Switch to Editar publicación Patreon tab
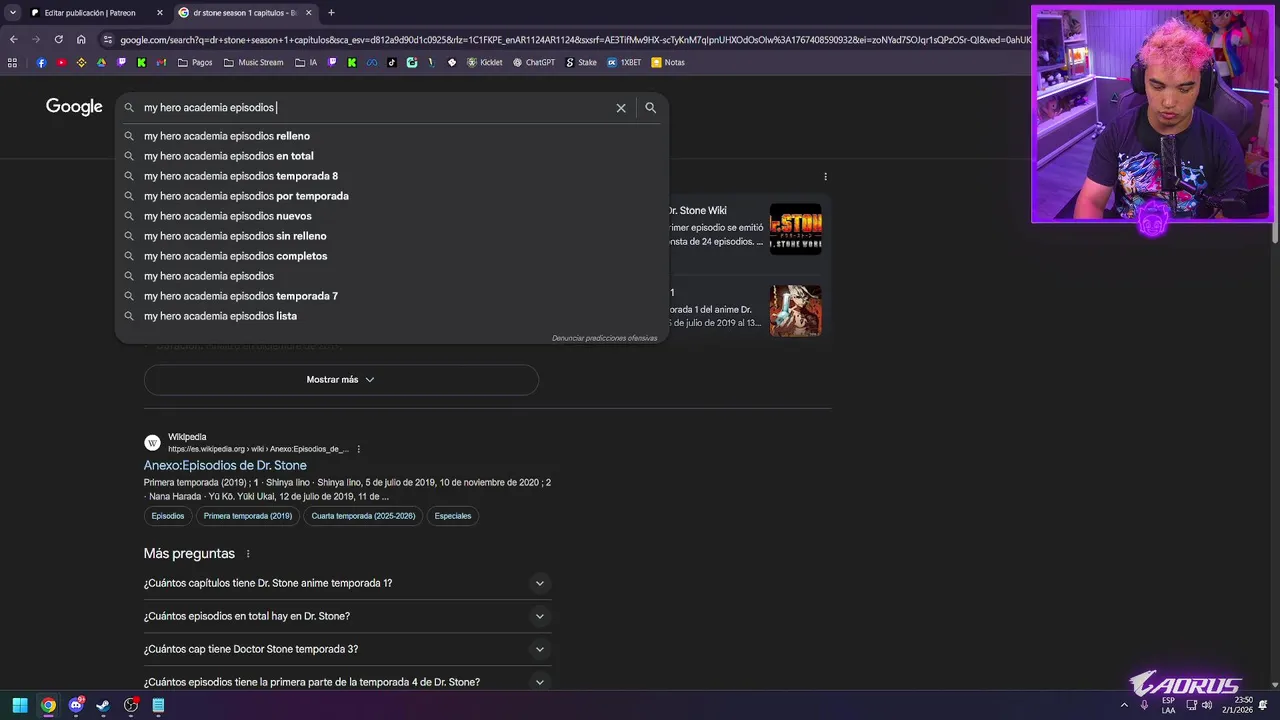This screenshot has height=720, width=1280. click(97, 13)
